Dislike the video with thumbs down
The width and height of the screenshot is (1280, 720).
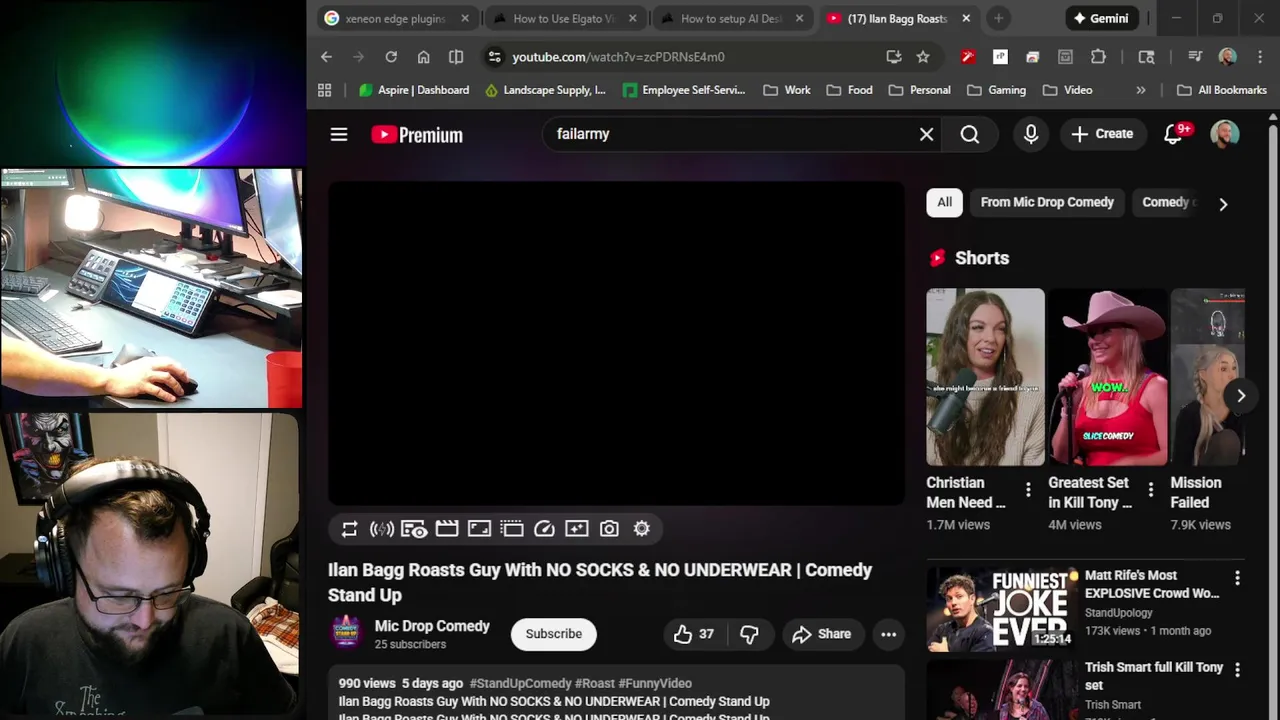click(x=749, y=634)
